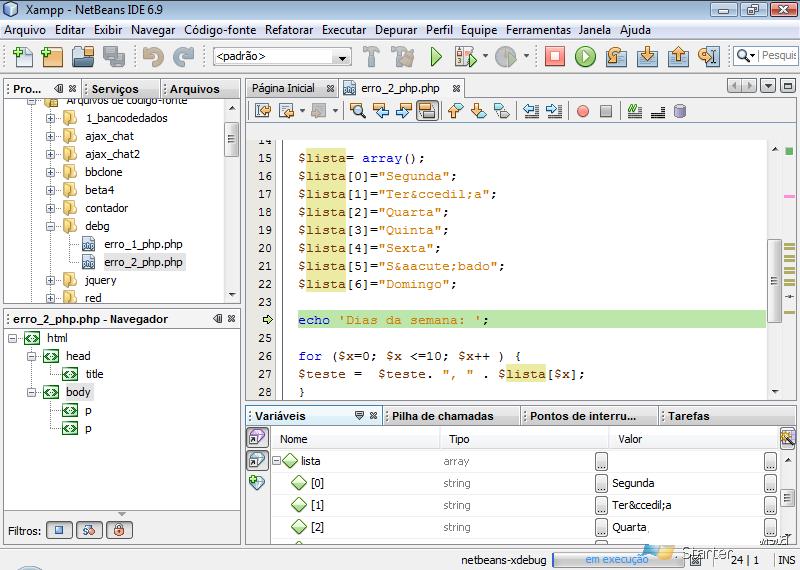The width and height of the screenshot is (800, 570).
Task: Shift the line right in the editor toolbar
Action: [x=554, y=111]
